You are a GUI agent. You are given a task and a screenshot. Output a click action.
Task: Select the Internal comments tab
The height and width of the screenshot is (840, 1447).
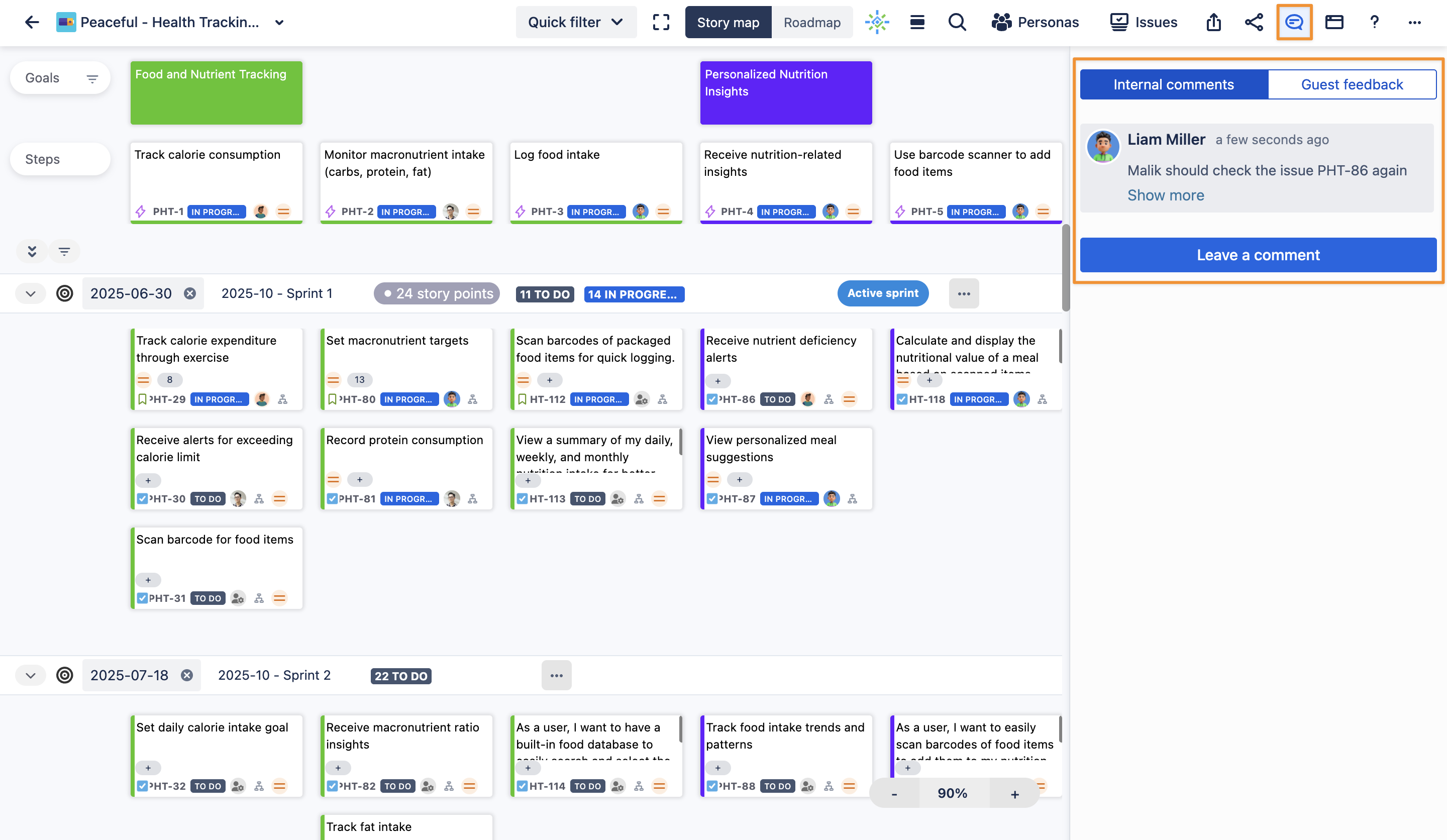click(1173, 84)
